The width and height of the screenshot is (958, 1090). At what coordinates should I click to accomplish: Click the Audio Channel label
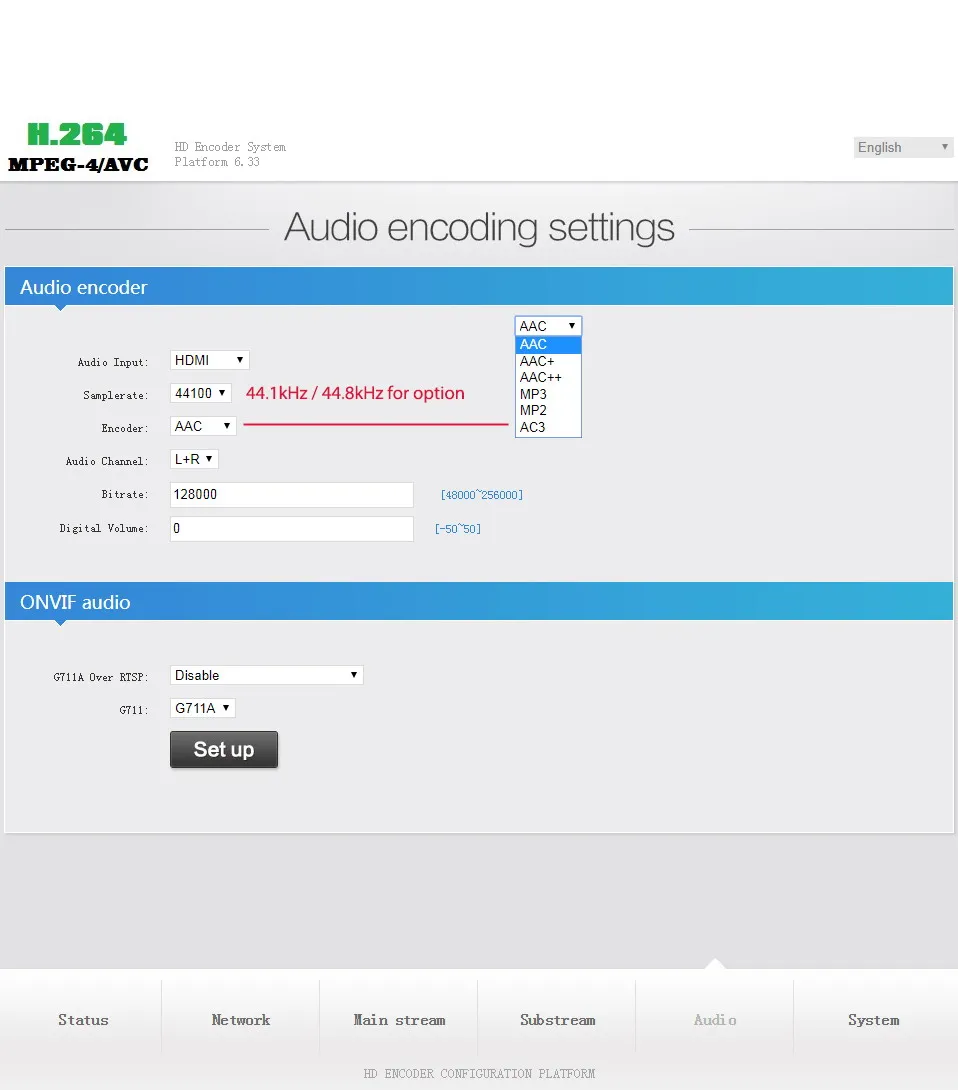coord(107,462)
